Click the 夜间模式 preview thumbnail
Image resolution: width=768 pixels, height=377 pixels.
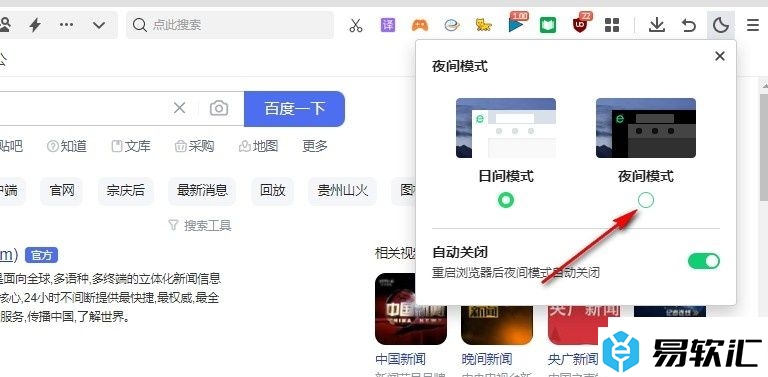click(x=646, y=128)
